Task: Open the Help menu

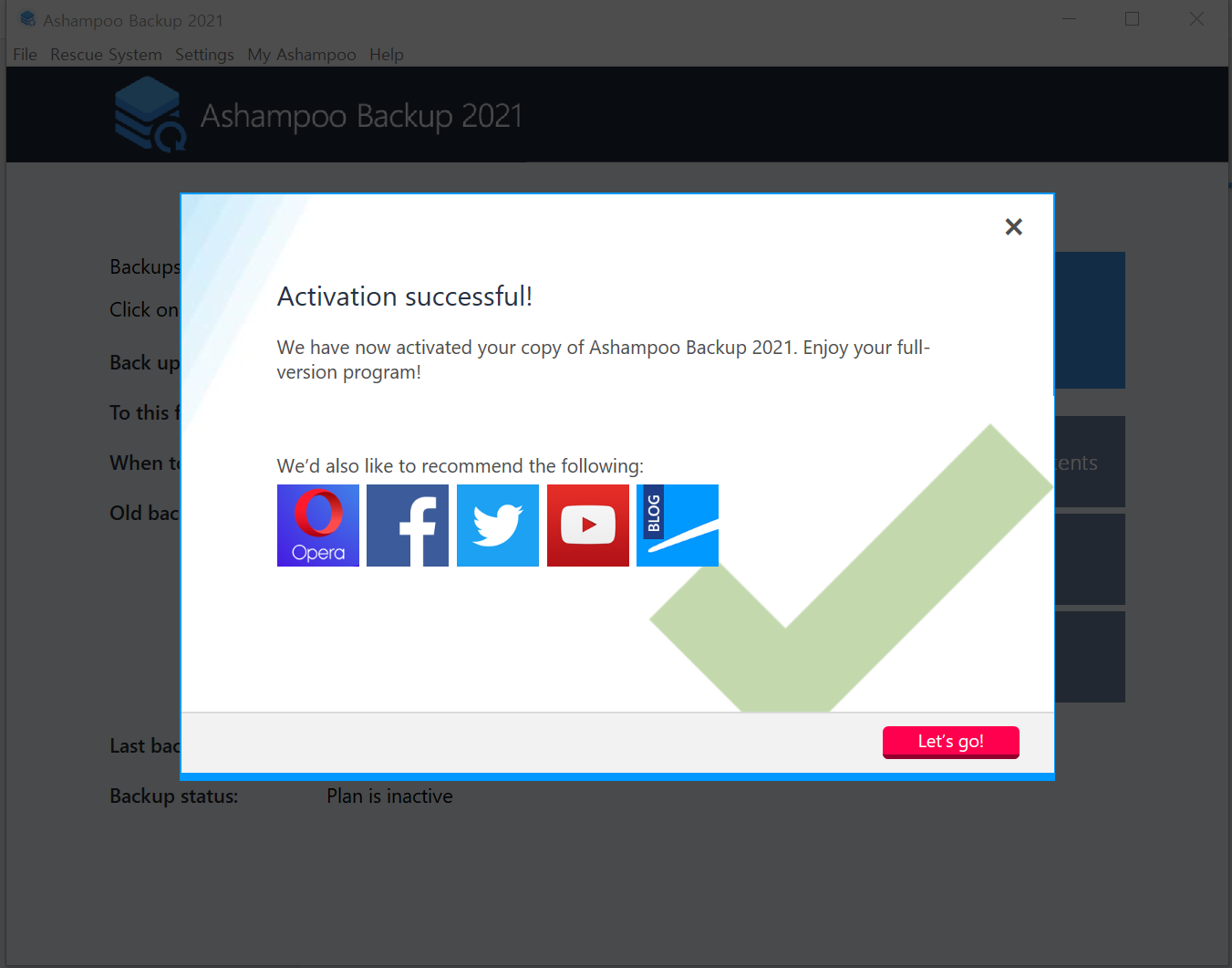Action: tap(387, 55)
